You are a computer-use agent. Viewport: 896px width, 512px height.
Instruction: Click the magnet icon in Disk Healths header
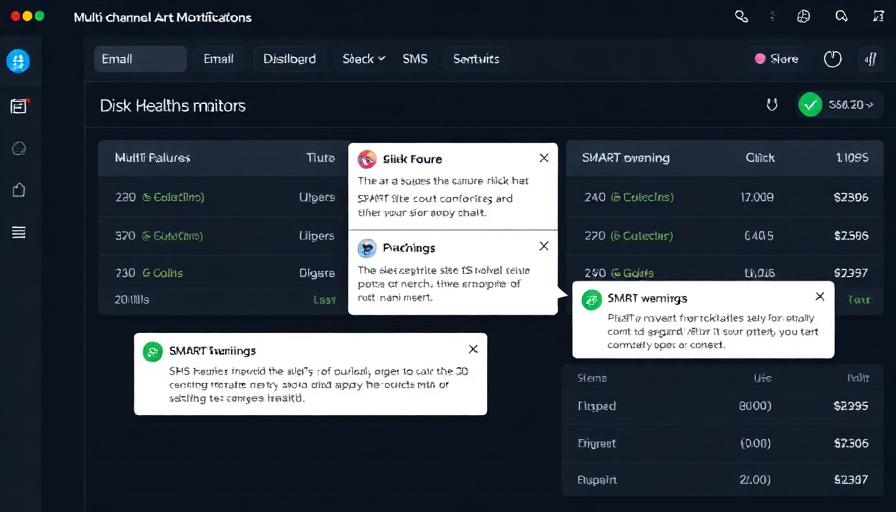(x=772, y=105)
